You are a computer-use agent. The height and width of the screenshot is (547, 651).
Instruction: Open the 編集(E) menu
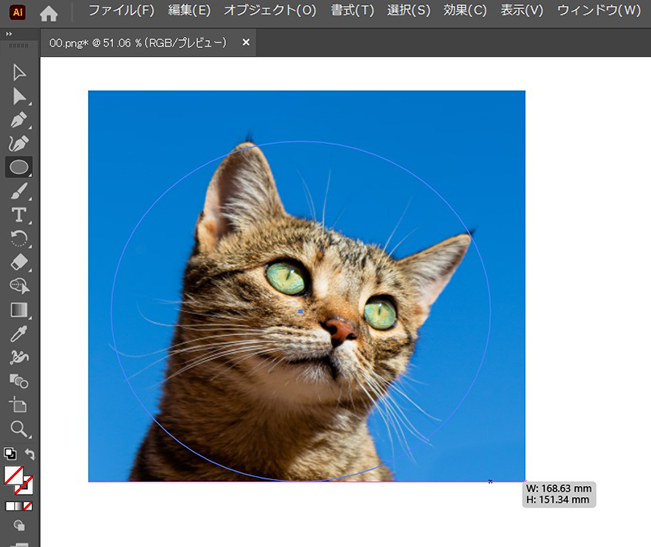click(x=189, y=10)
